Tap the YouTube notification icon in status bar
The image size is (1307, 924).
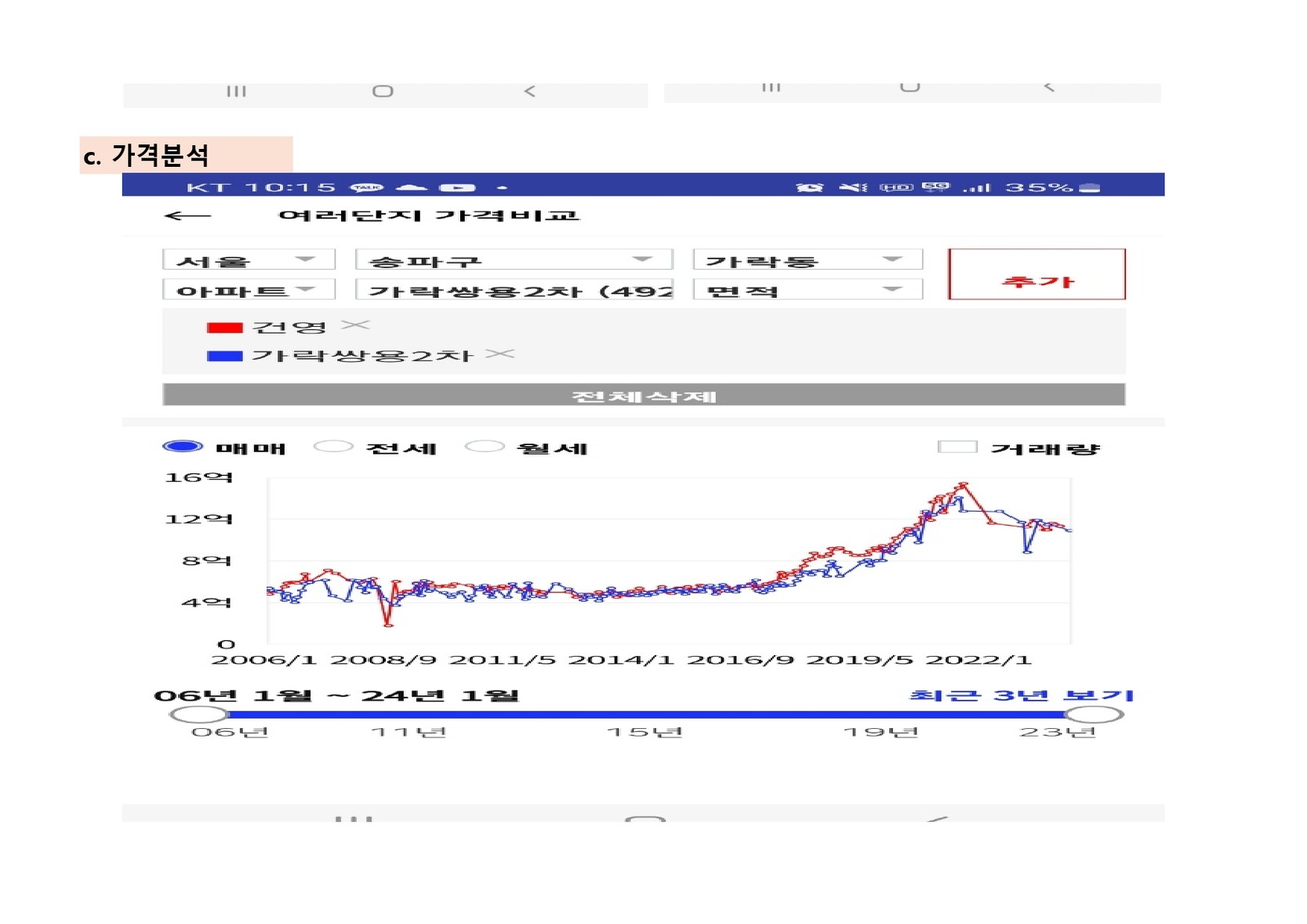[x=457, y=187]
